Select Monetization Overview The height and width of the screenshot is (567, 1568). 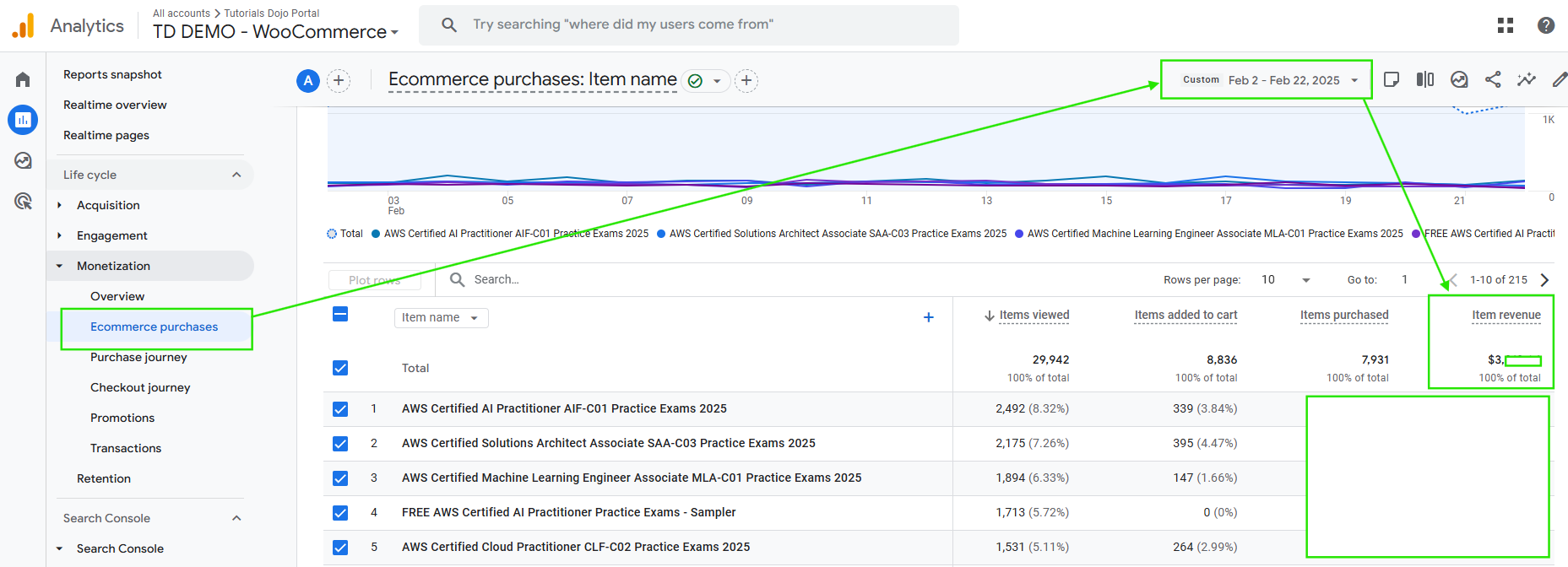pos(117,296)
